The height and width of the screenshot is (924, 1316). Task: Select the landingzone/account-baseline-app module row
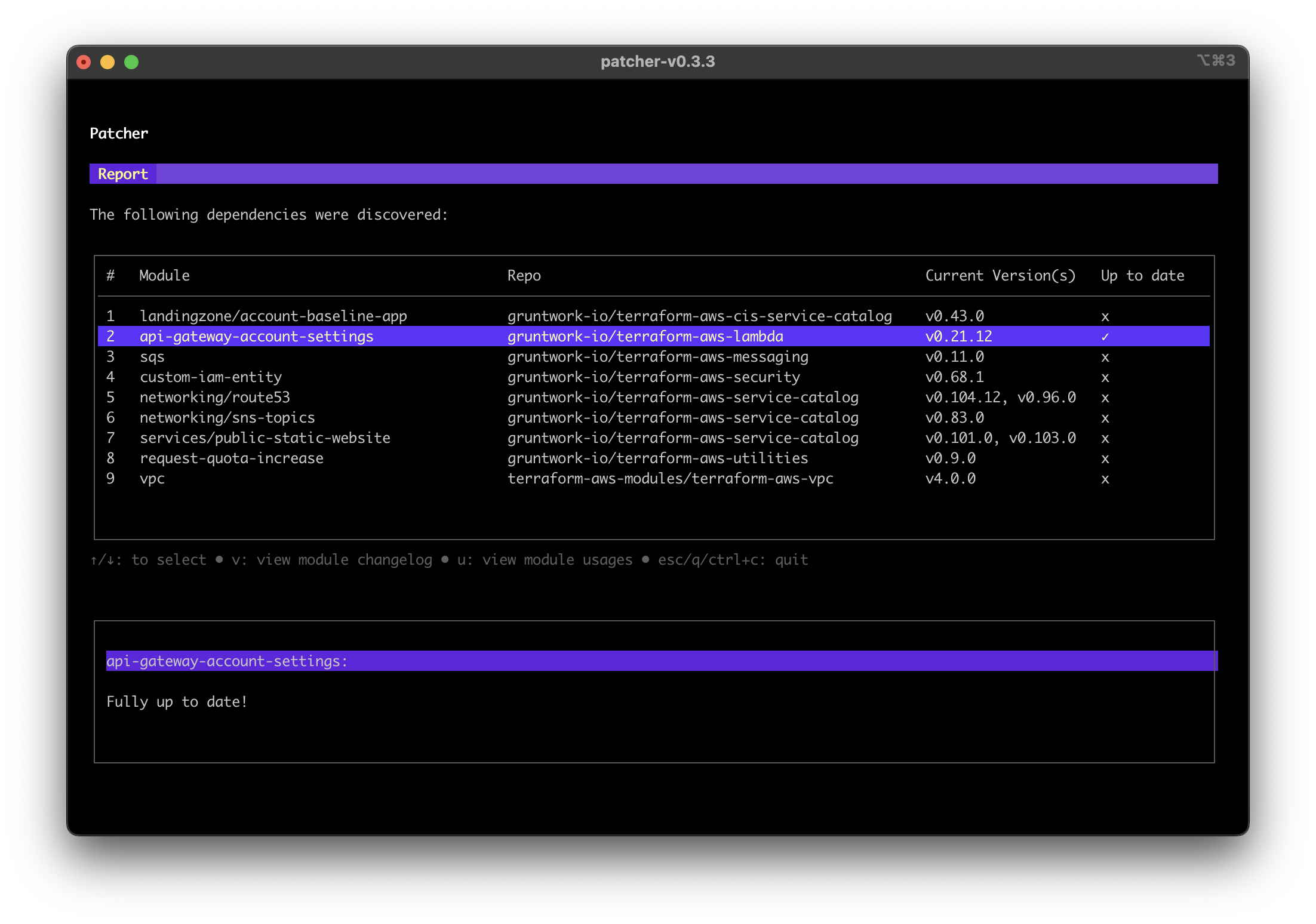[x=654, y=316]
